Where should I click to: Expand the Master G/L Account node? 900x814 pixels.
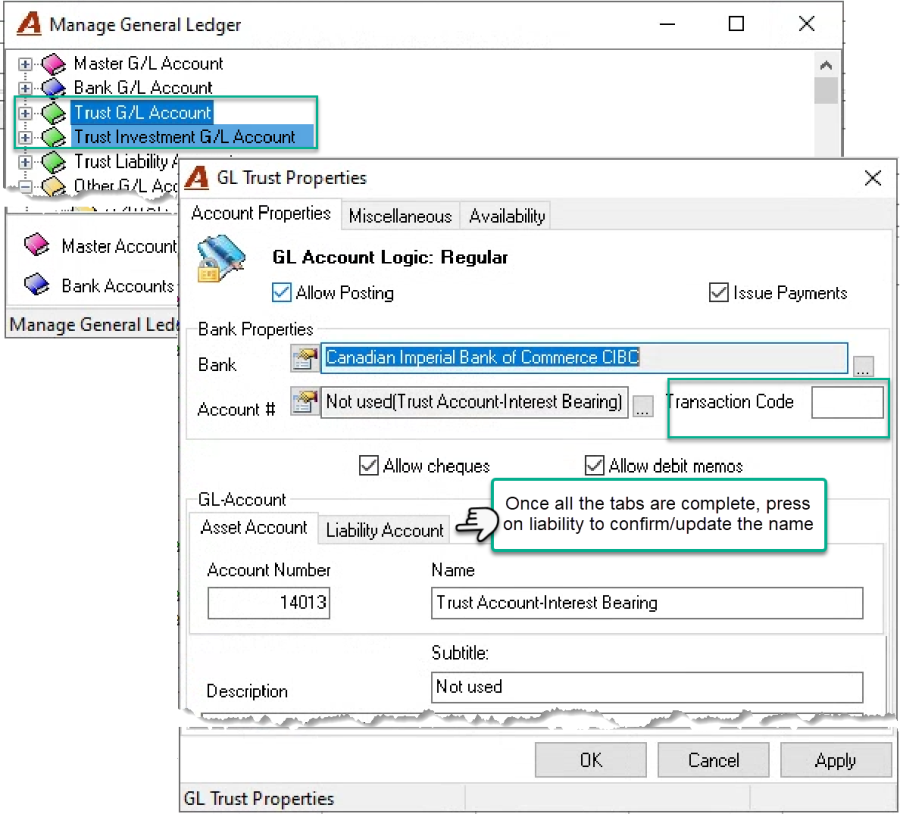[25, 64]
